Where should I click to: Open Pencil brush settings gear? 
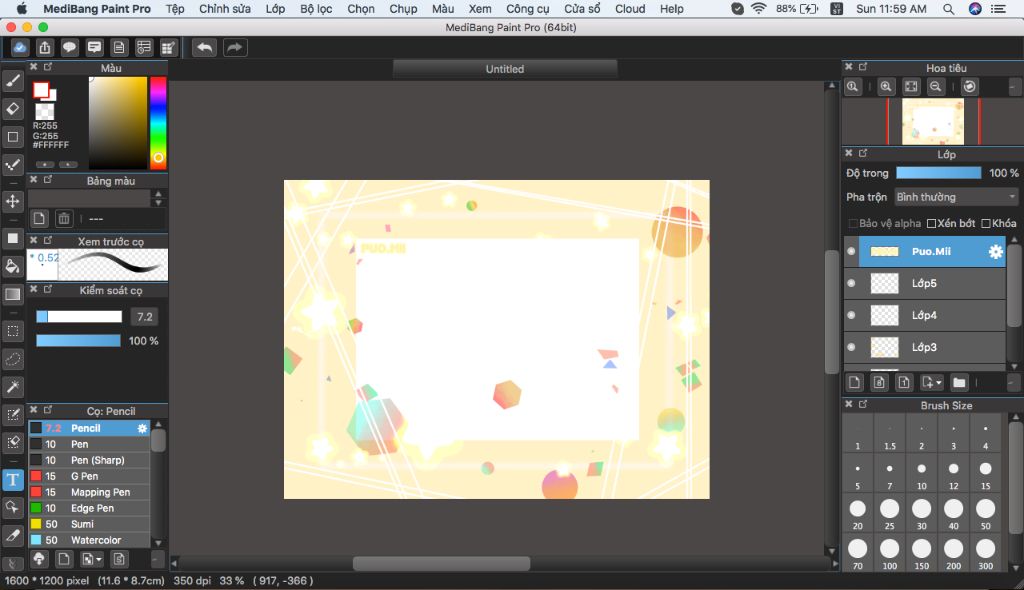point(142,428)
